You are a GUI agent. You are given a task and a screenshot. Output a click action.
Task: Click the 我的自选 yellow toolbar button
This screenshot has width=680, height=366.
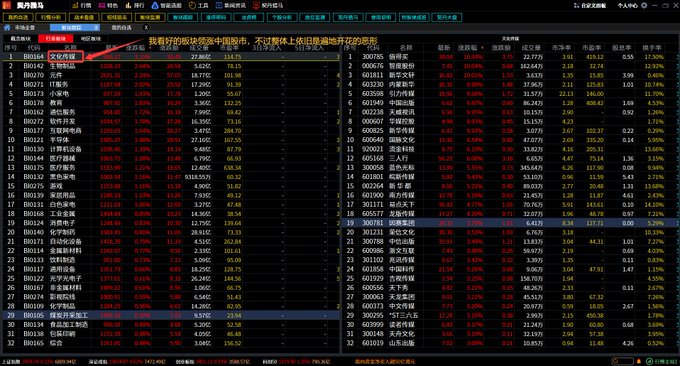coord(18,17)
